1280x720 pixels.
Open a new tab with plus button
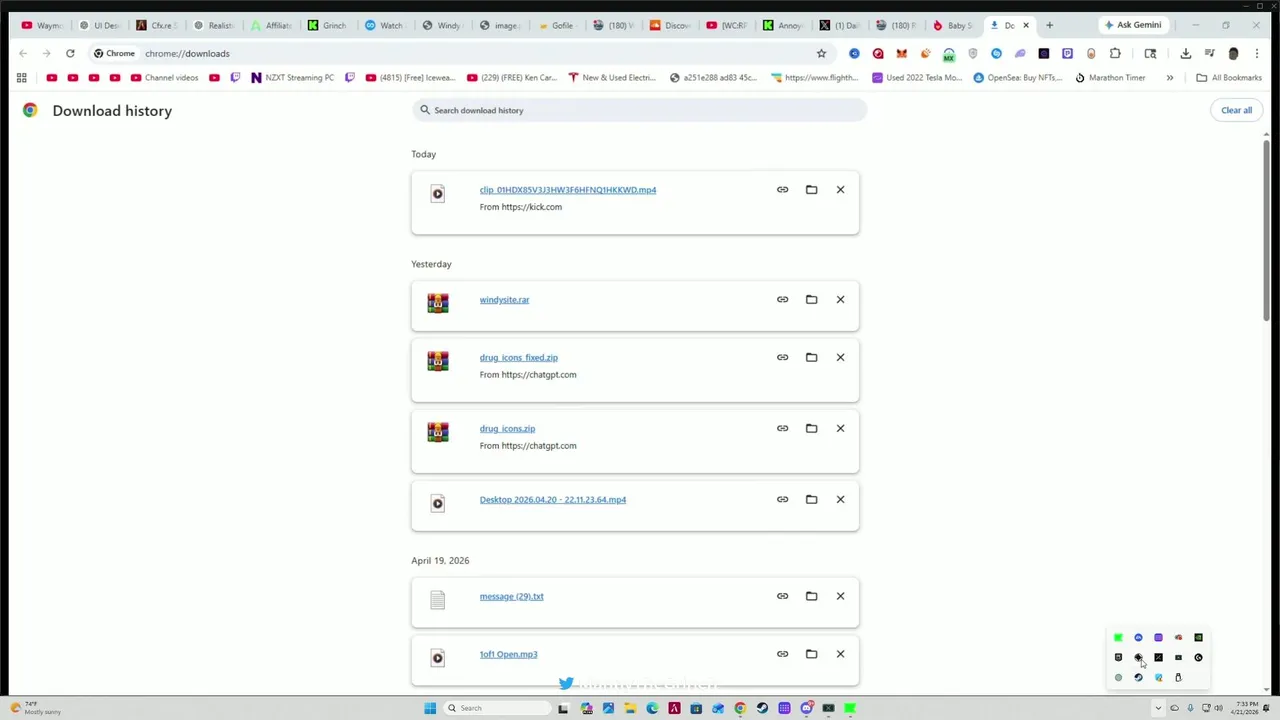coord(1049,25)
